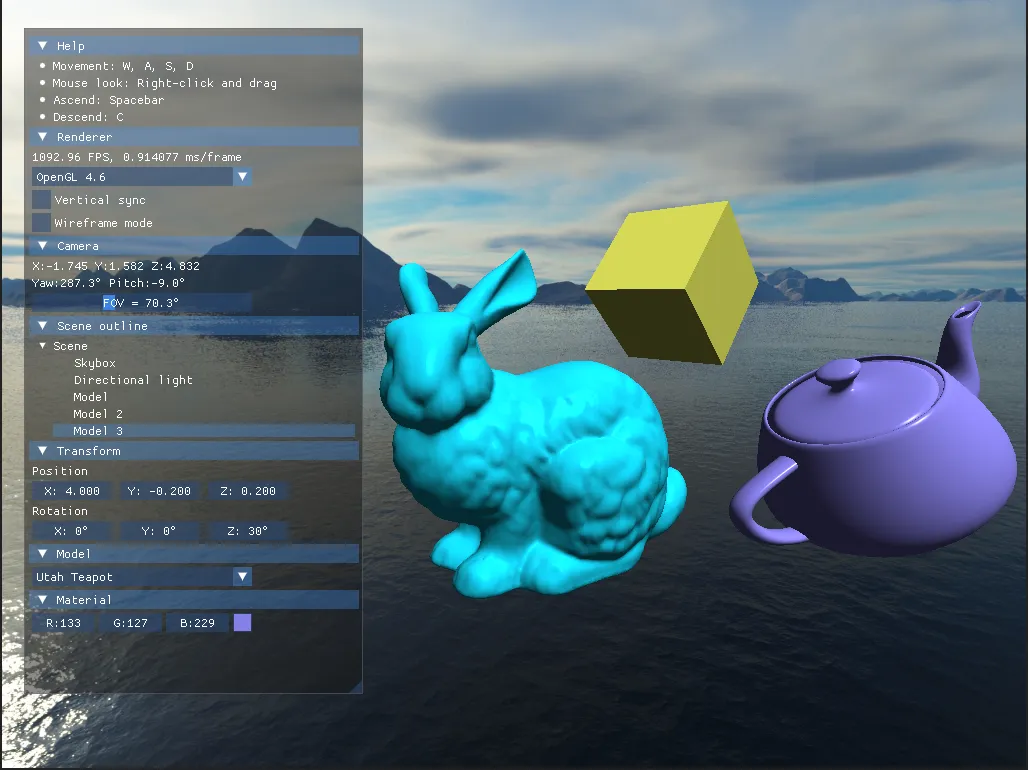Screen dimensions: 1028x770
Task: Collapse the Scene tree node
Action: coord(41,345)
